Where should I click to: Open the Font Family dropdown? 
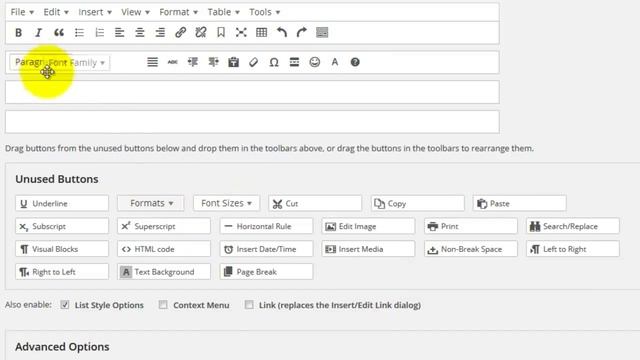click(x=78, y=62)
